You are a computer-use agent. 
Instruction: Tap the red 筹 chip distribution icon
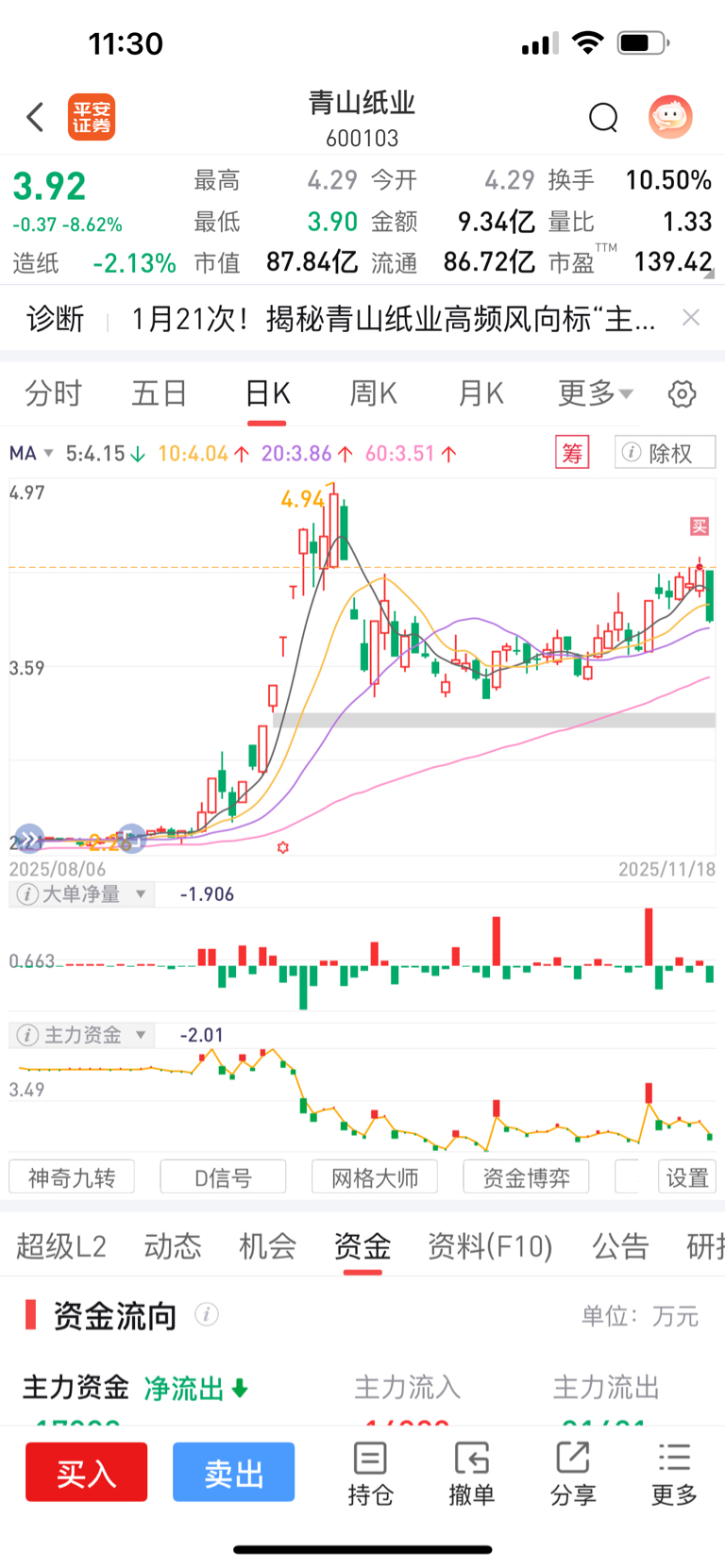click(572, 453)
